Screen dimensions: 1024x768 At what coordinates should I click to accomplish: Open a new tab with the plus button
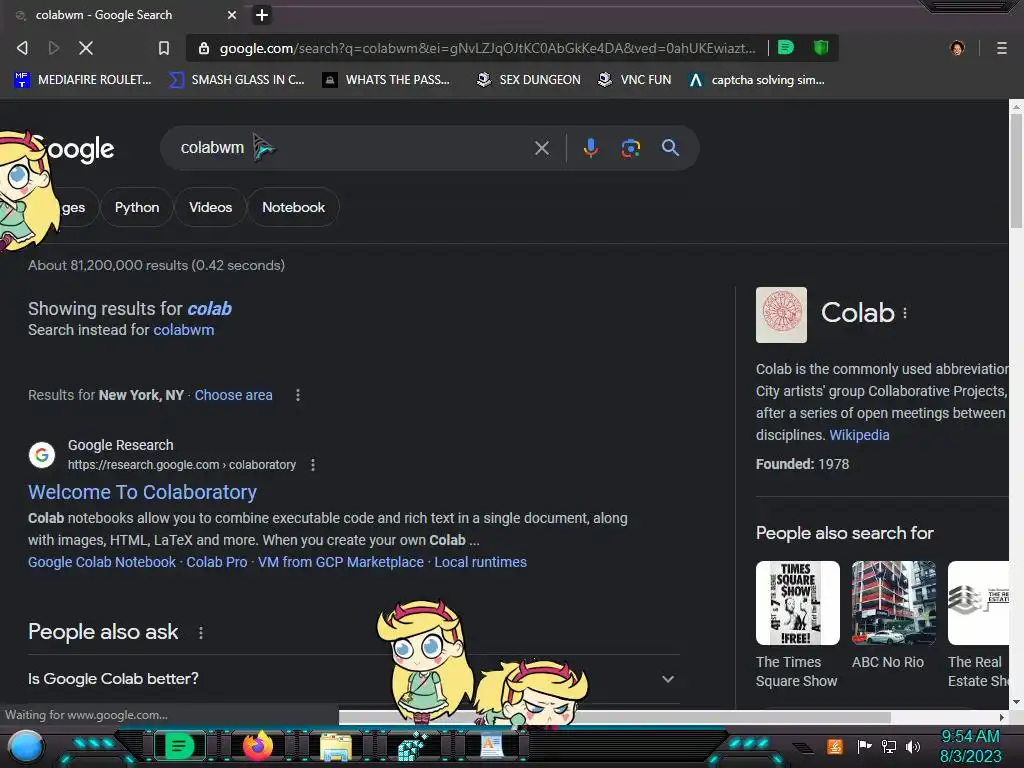pyautogui.click(x=262, y=15)
